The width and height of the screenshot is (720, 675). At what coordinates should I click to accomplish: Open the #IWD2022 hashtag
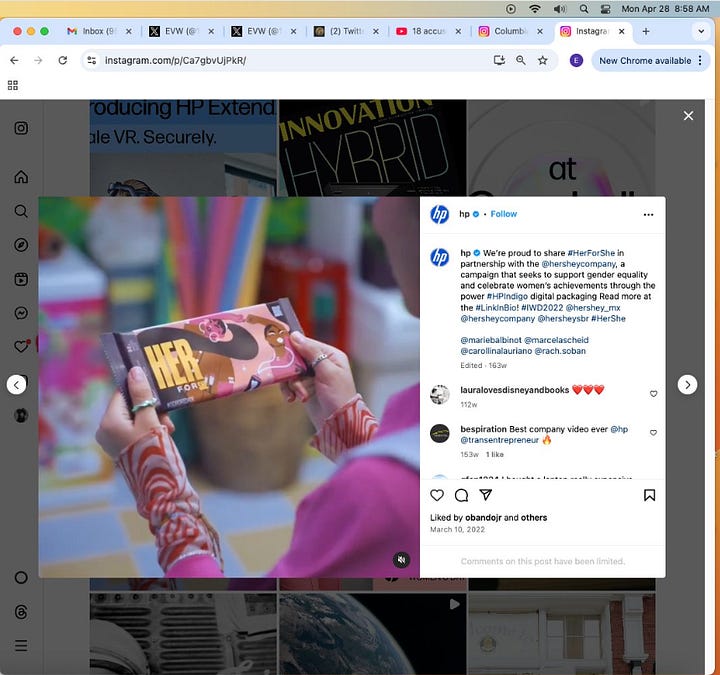pyautogui.click(x=542, y=308)
